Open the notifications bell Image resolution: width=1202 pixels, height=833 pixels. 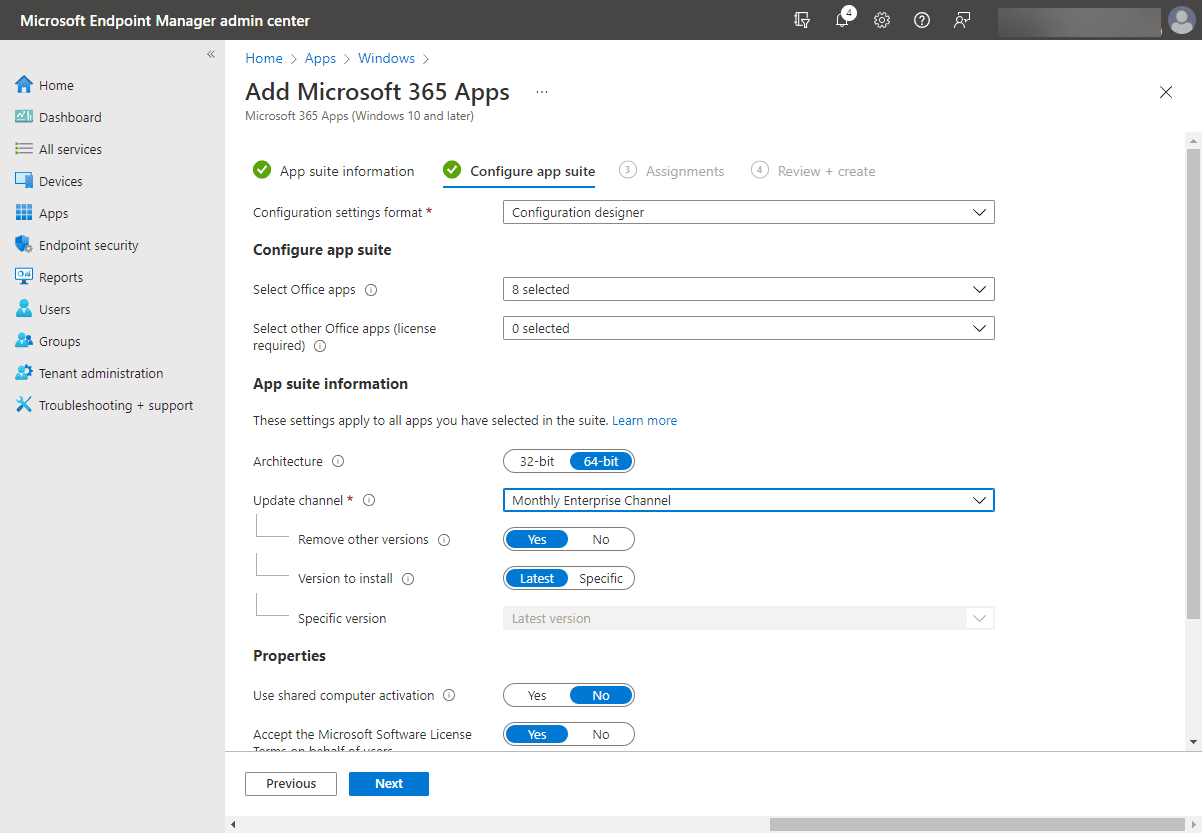(x=842, y=20)
